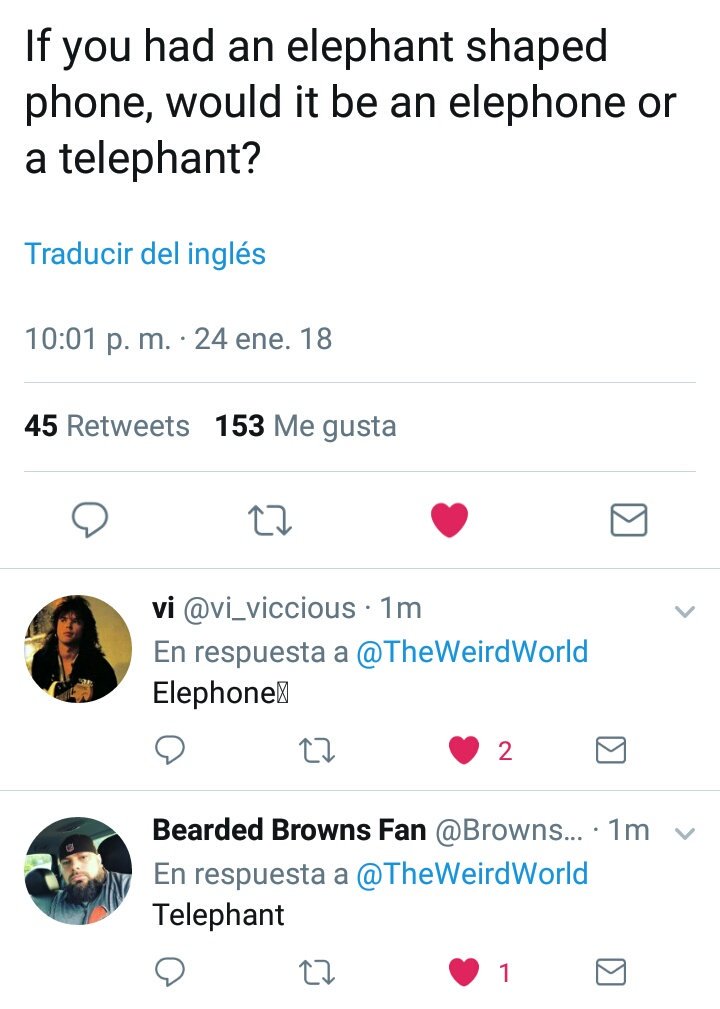This screenshot has height=1009, width=720.
Task: Retweet the Telephant reply
Action: point(317,972)
